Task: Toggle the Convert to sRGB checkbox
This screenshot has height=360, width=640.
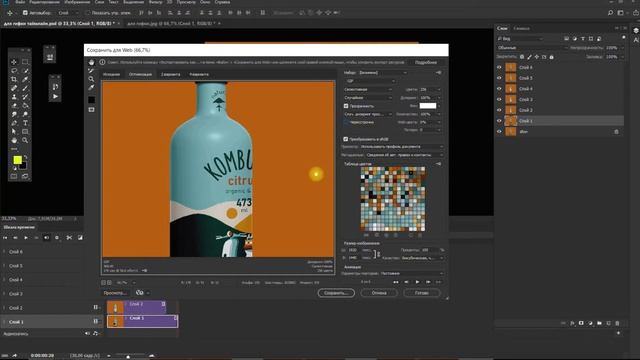Action: coord(346,139)
